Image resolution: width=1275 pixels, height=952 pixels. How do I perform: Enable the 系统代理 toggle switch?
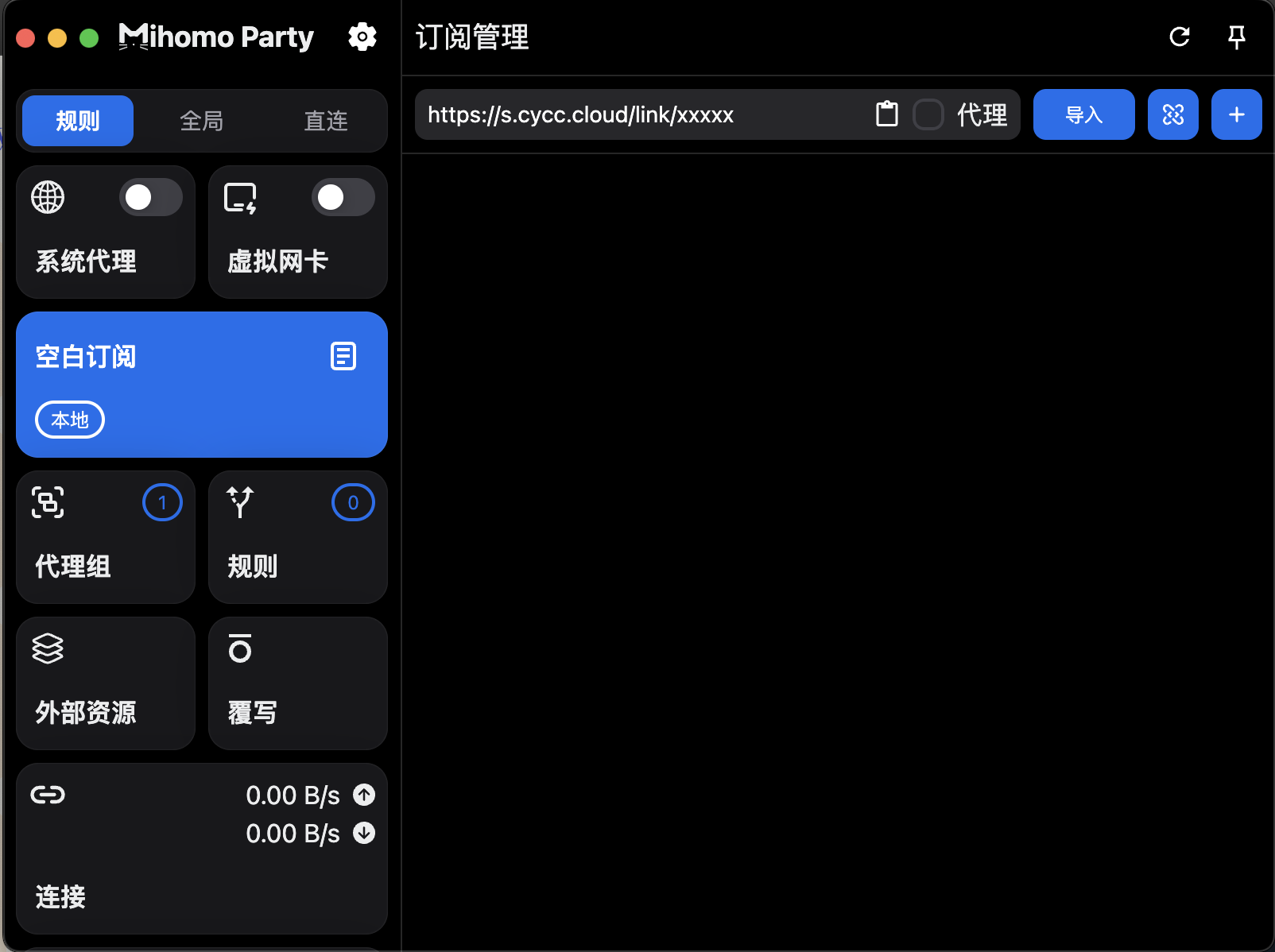(150, 197)
